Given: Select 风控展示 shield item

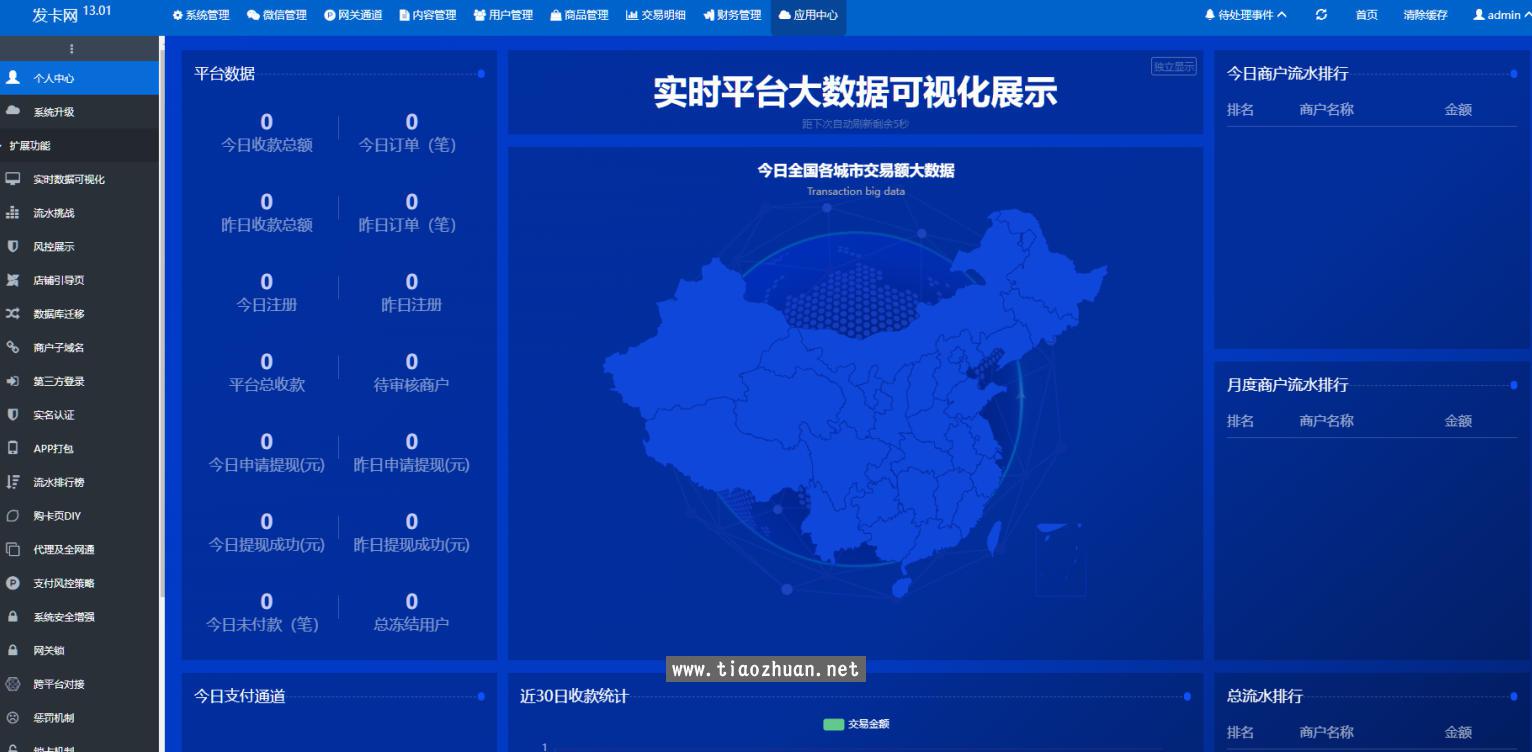Looking at the screenshot, I should [x=79, y=247].
